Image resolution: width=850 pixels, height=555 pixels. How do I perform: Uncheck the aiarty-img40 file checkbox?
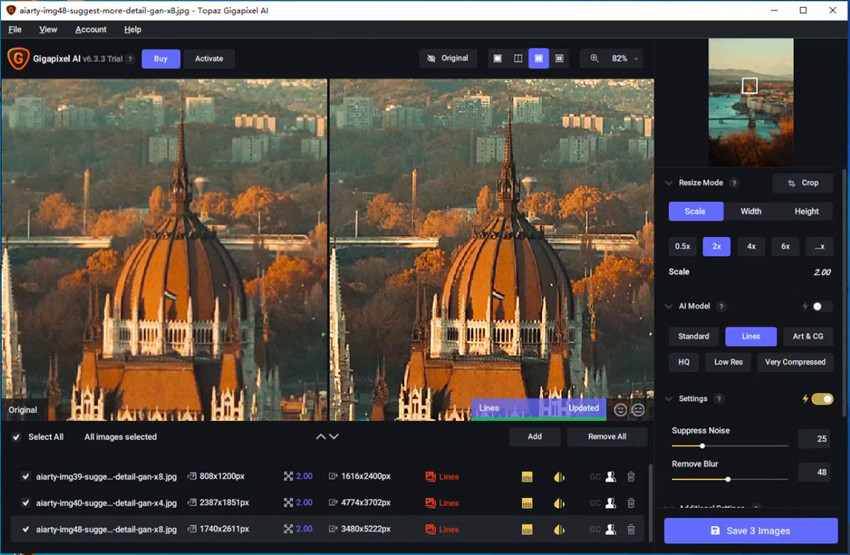[25, 502]
